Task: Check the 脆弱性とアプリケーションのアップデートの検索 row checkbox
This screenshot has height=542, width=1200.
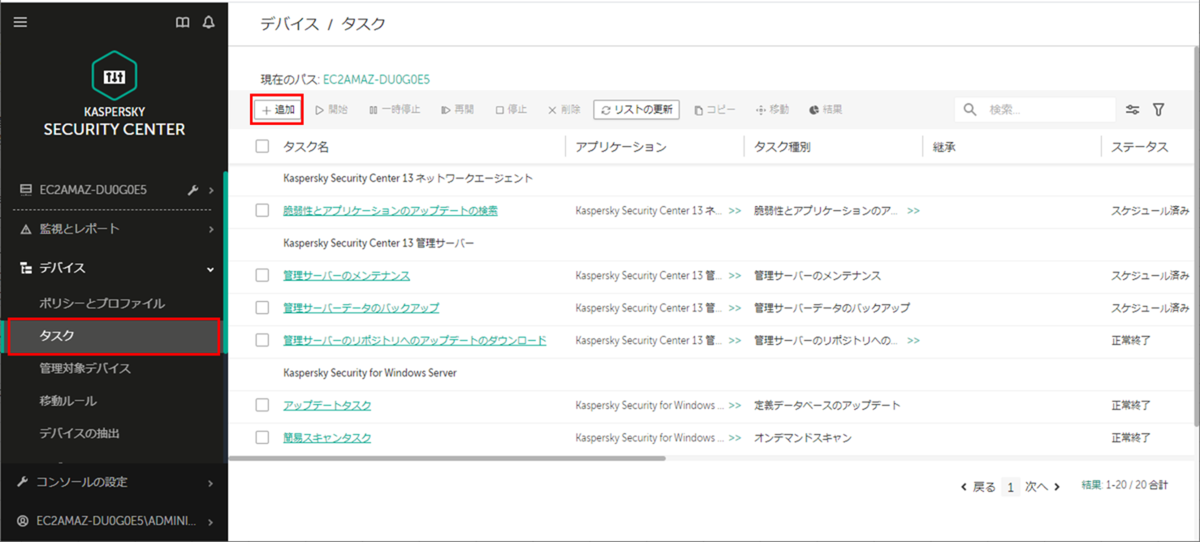Action: click(262, 210)
